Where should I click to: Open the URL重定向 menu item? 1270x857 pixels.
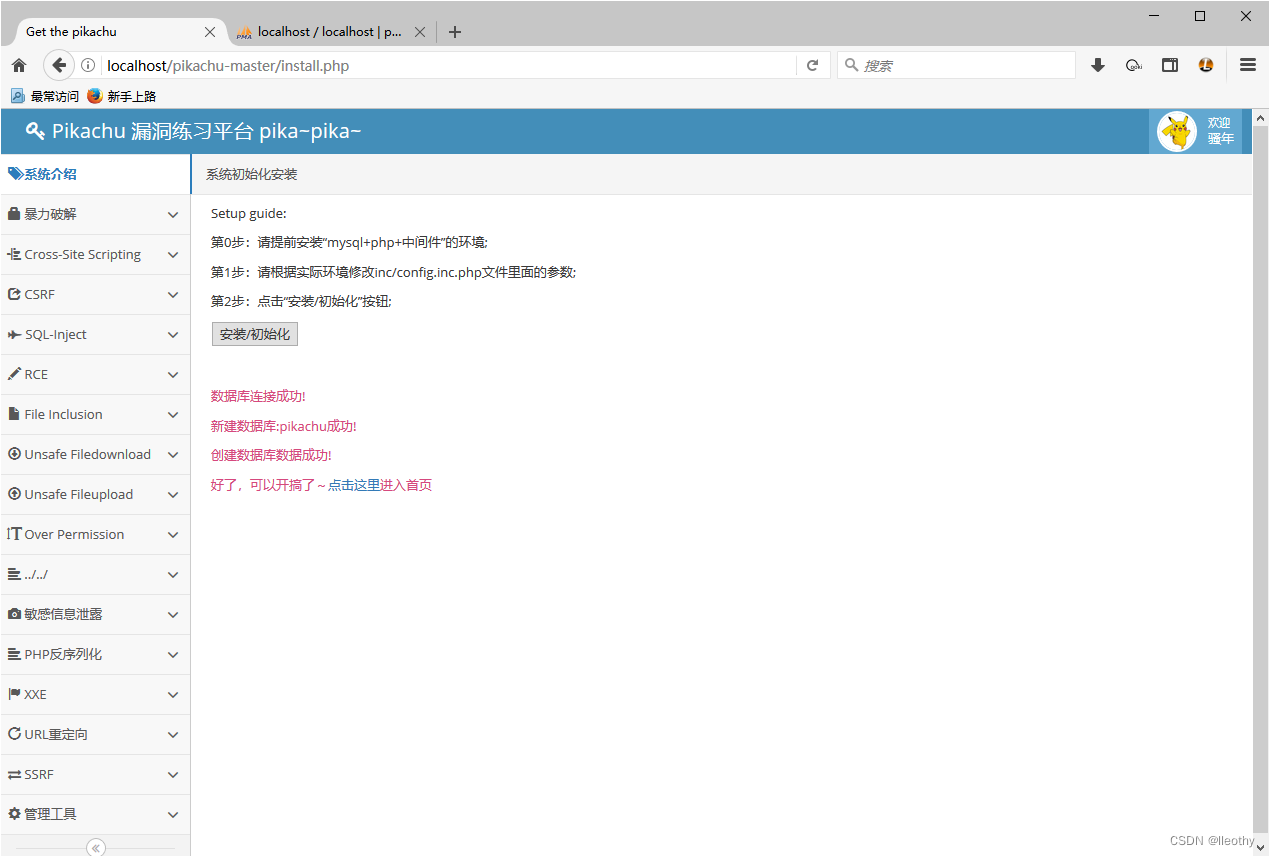[x=95, y=734]
